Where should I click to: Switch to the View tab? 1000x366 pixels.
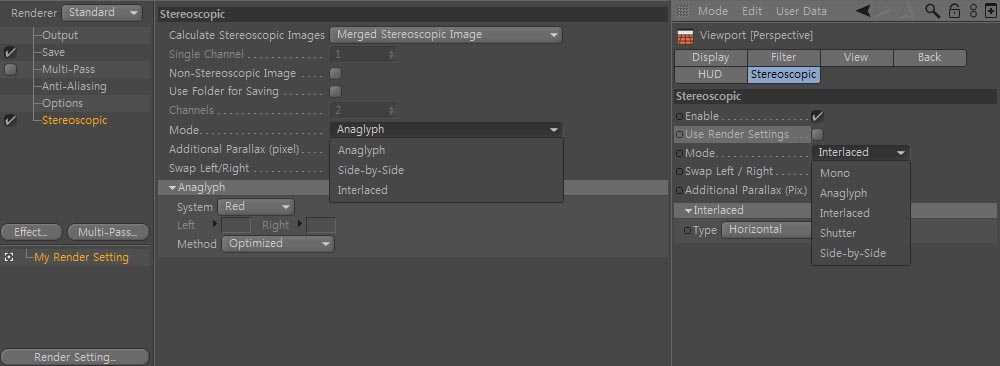click(856, 57)
